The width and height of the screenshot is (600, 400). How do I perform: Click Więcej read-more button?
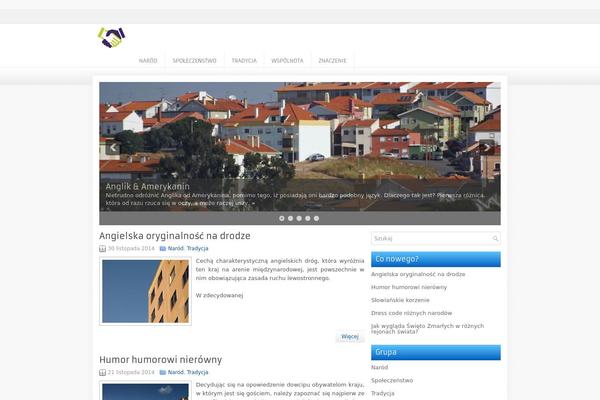[x=350, y=336]
